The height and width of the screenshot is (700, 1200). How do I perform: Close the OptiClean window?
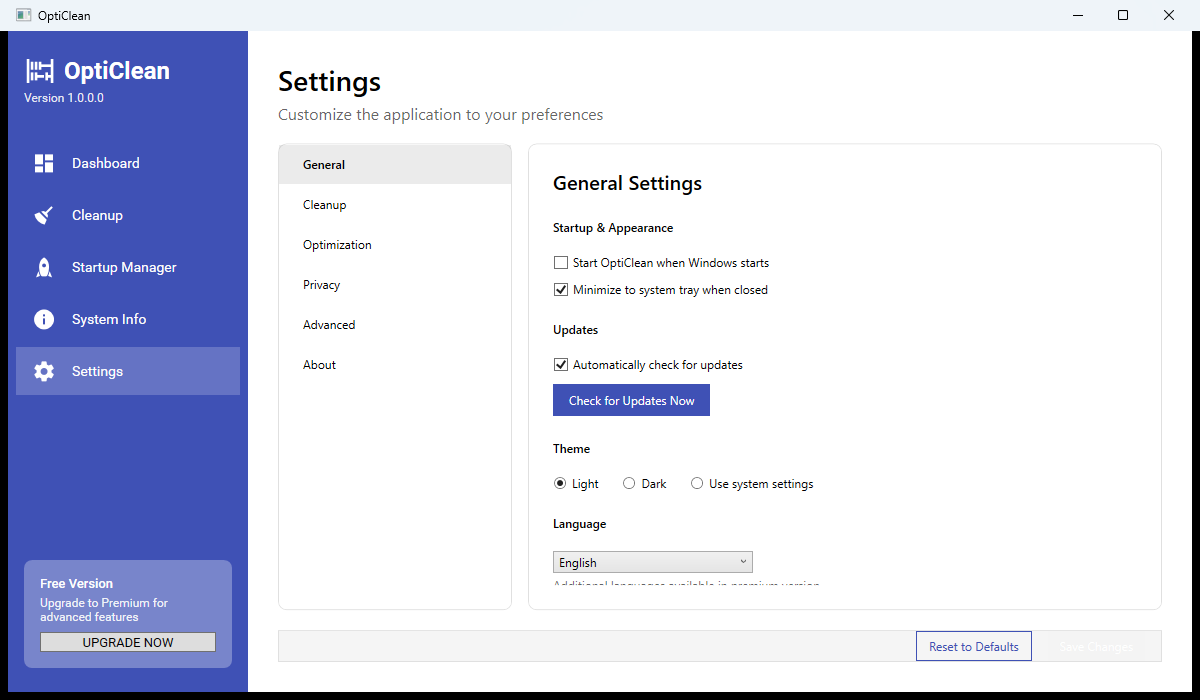(1168, 15)
